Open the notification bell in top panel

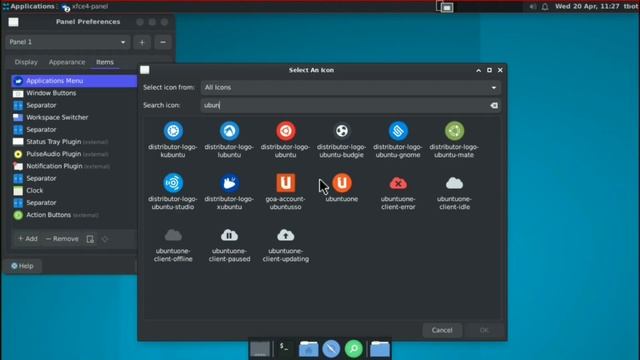click(x=545, y=7)
